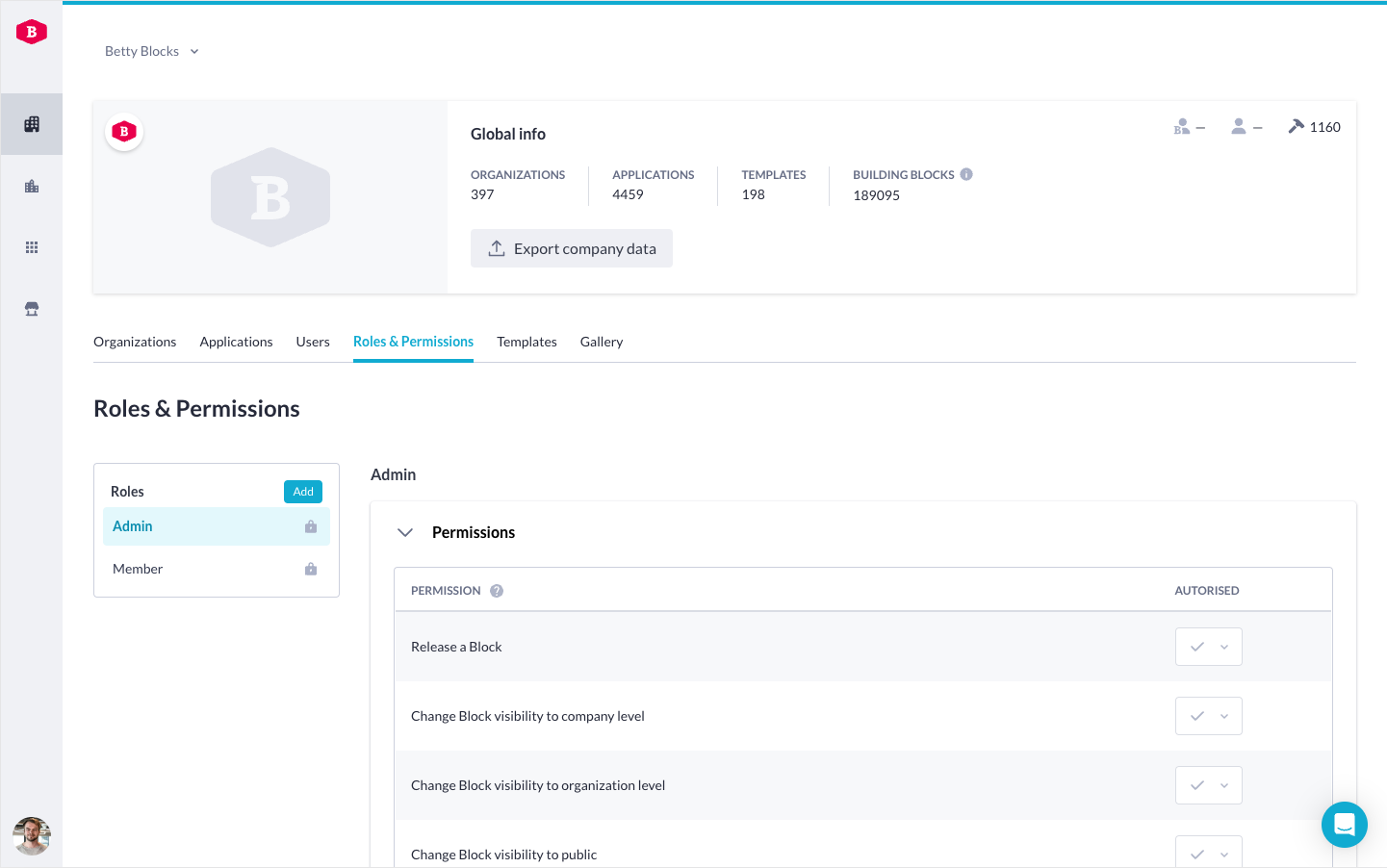Click the Add role button

(x=303, y=492)
